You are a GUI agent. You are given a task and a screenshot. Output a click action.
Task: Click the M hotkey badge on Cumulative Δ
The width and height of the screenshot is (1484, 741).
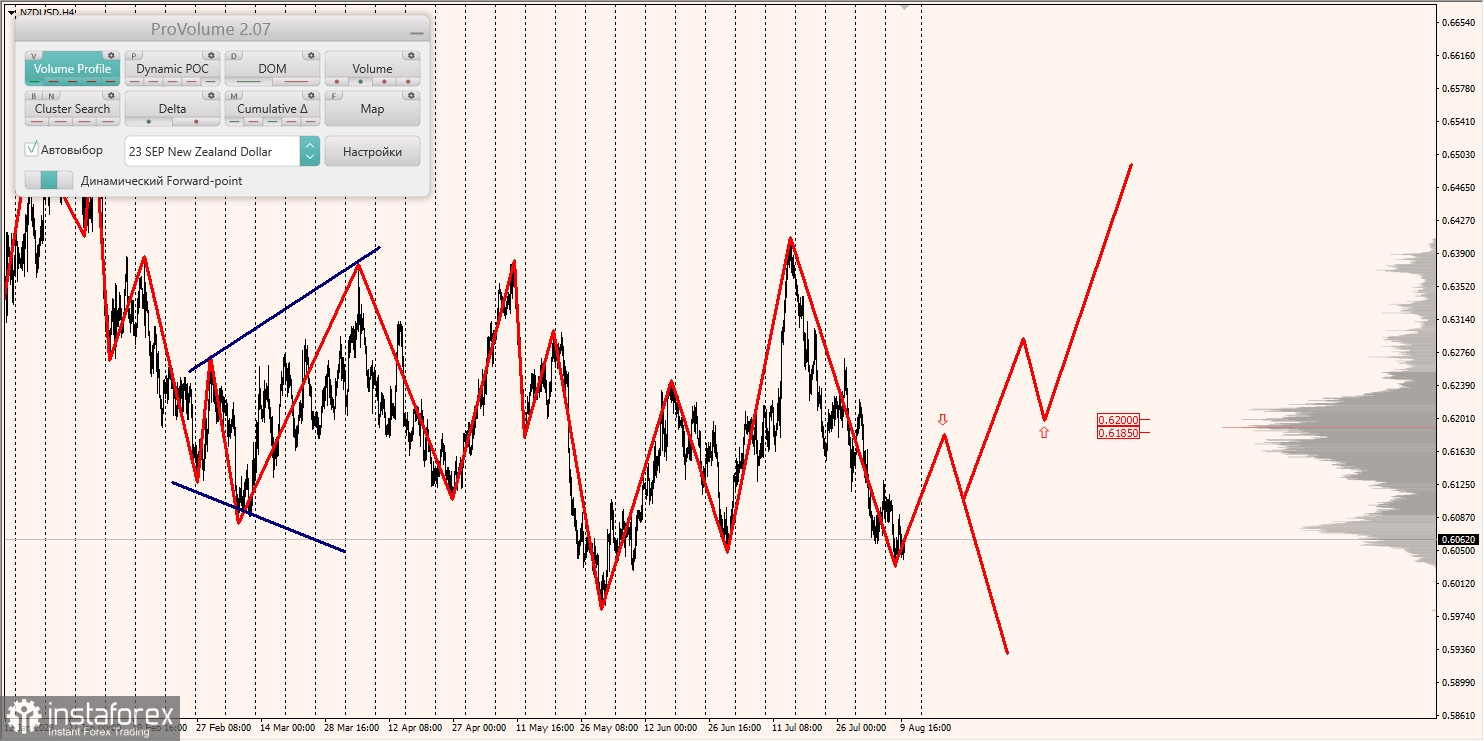[x=234, y=96]
